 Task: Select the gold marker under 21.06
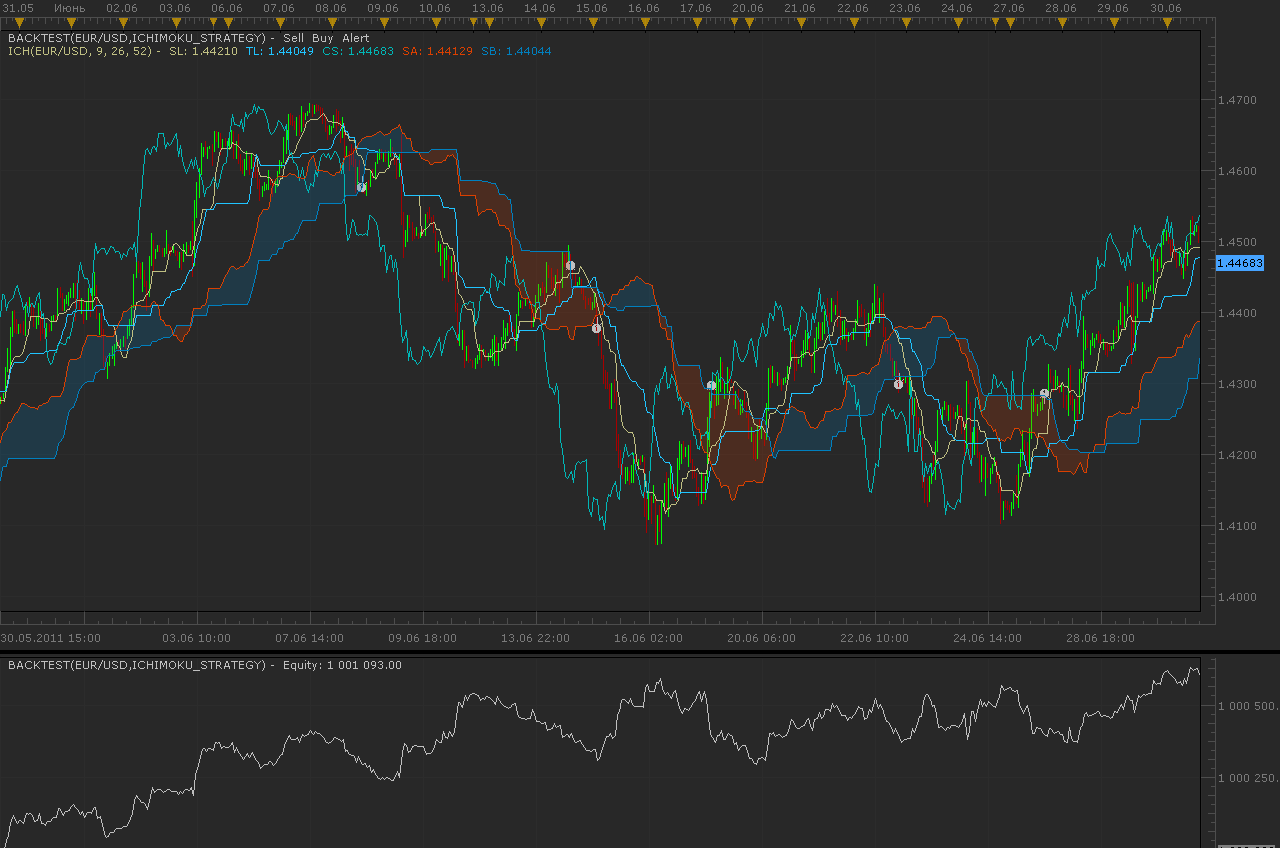[x=800, y=21]
